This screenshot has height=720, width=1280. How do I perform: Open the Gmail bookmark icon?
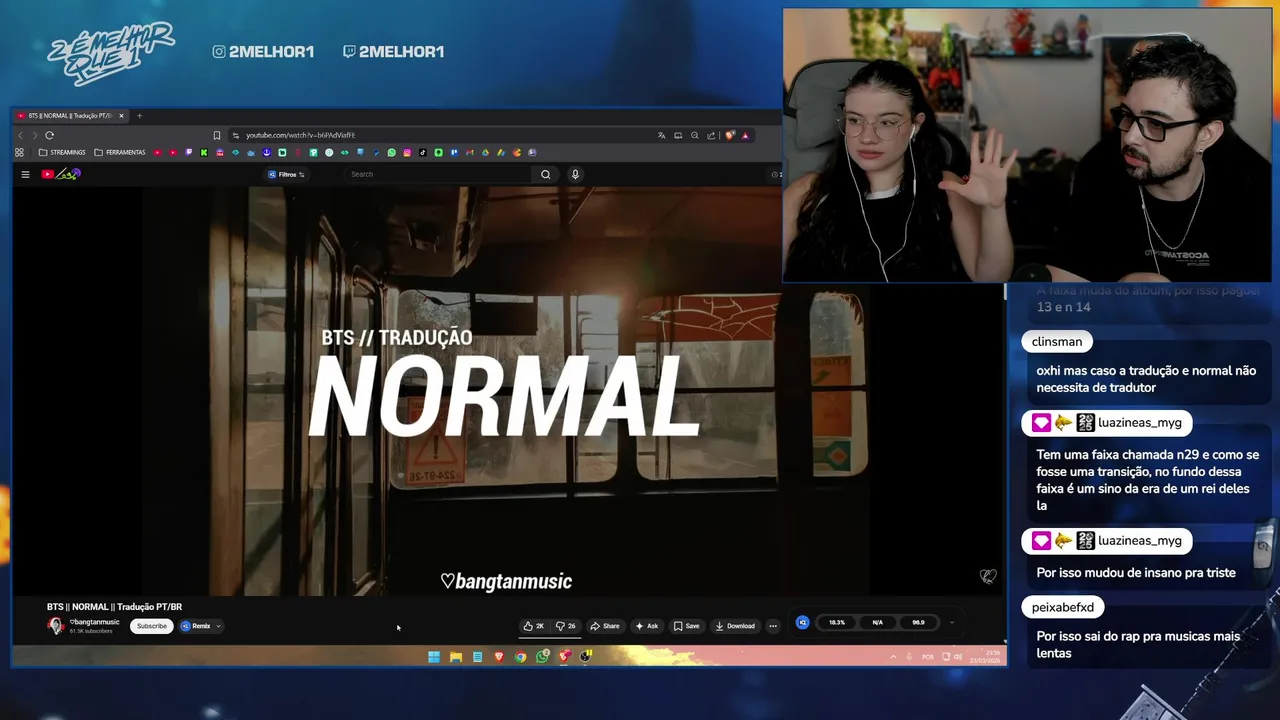point(469,152)
